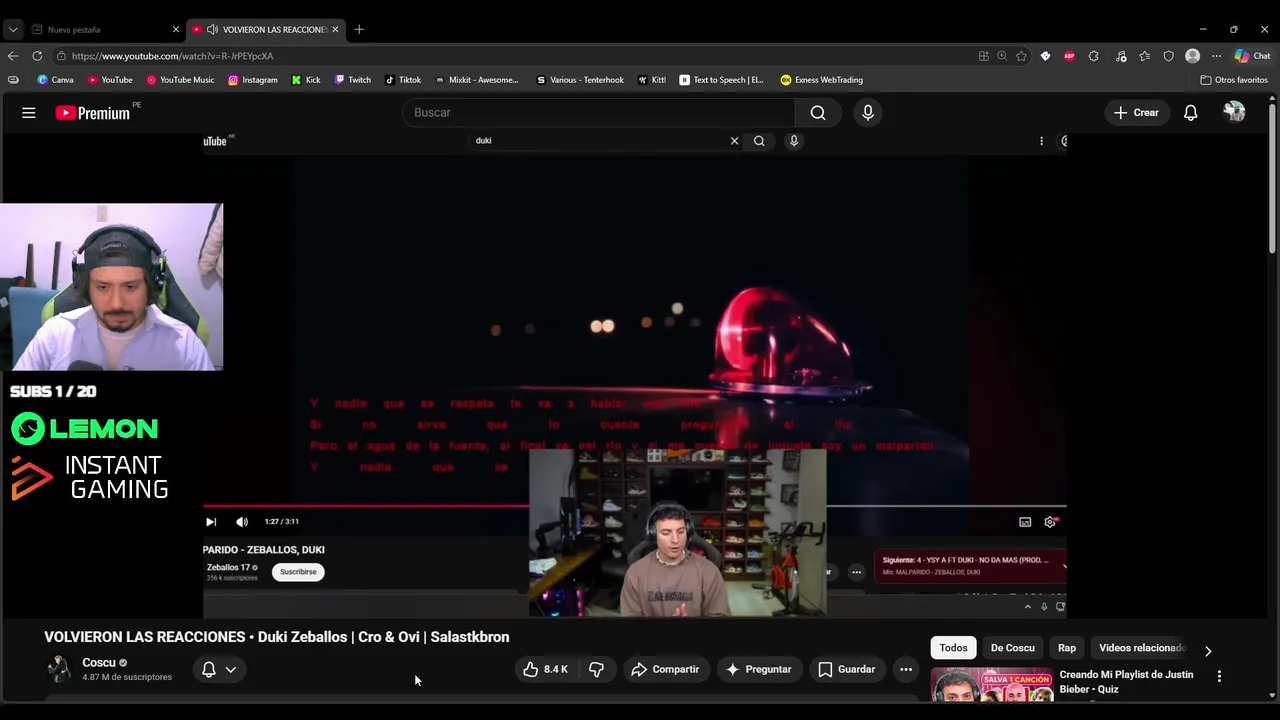The height and width of the screenshot is (720, 1280).
Task: Reload the page with refresh icon
Action: [37, 56]
